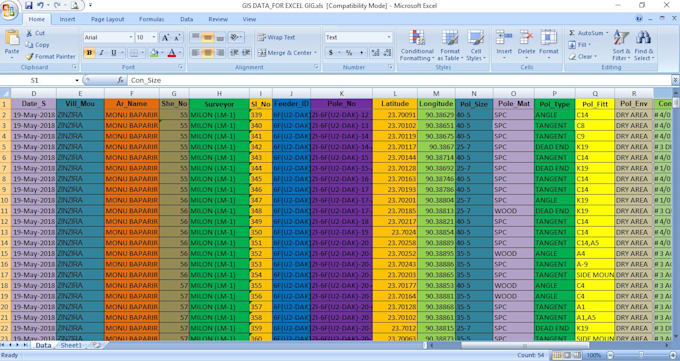Open the Sheet1 worksheet tab
Viewport: 680px width, 361px height.
tap(71, 345)
